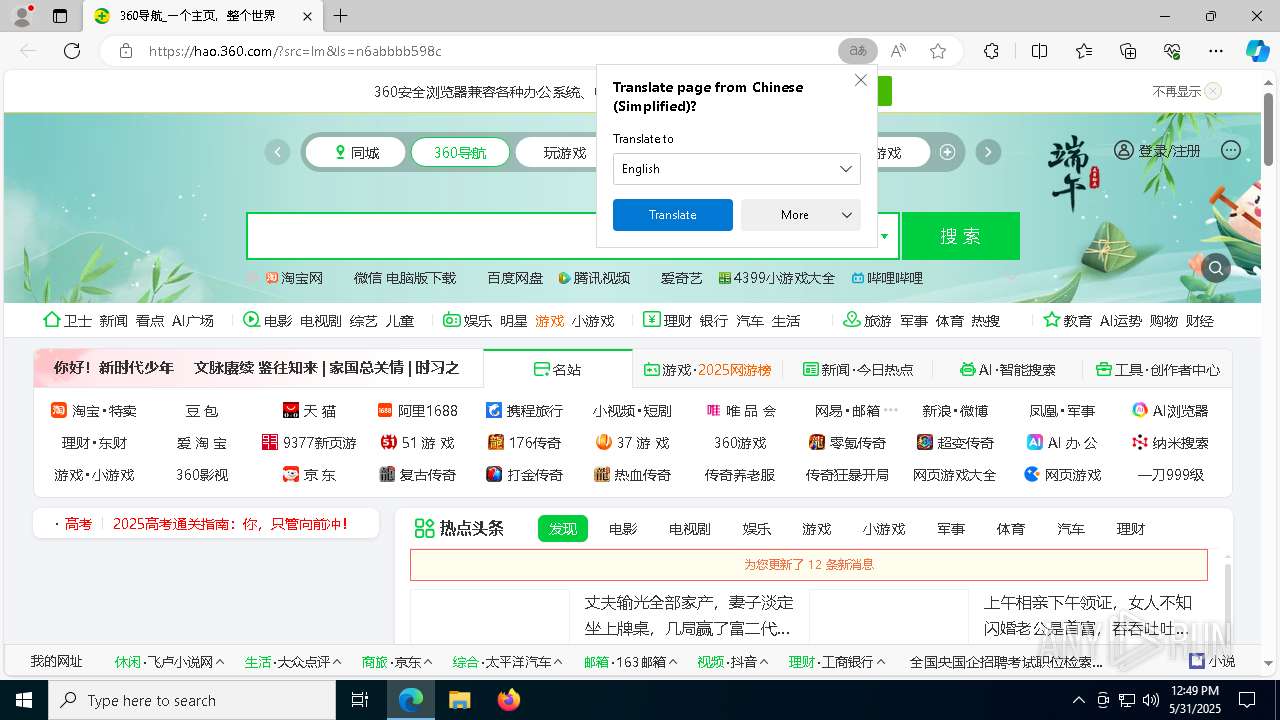
Task: Click the blue Translate button
Action: (x=673, y=215)
